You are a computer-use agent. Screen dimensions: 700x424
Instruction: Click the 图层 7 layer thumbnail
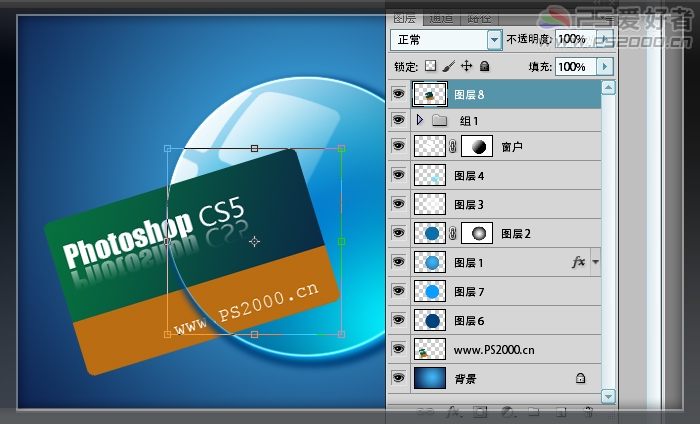pos(430,291)
